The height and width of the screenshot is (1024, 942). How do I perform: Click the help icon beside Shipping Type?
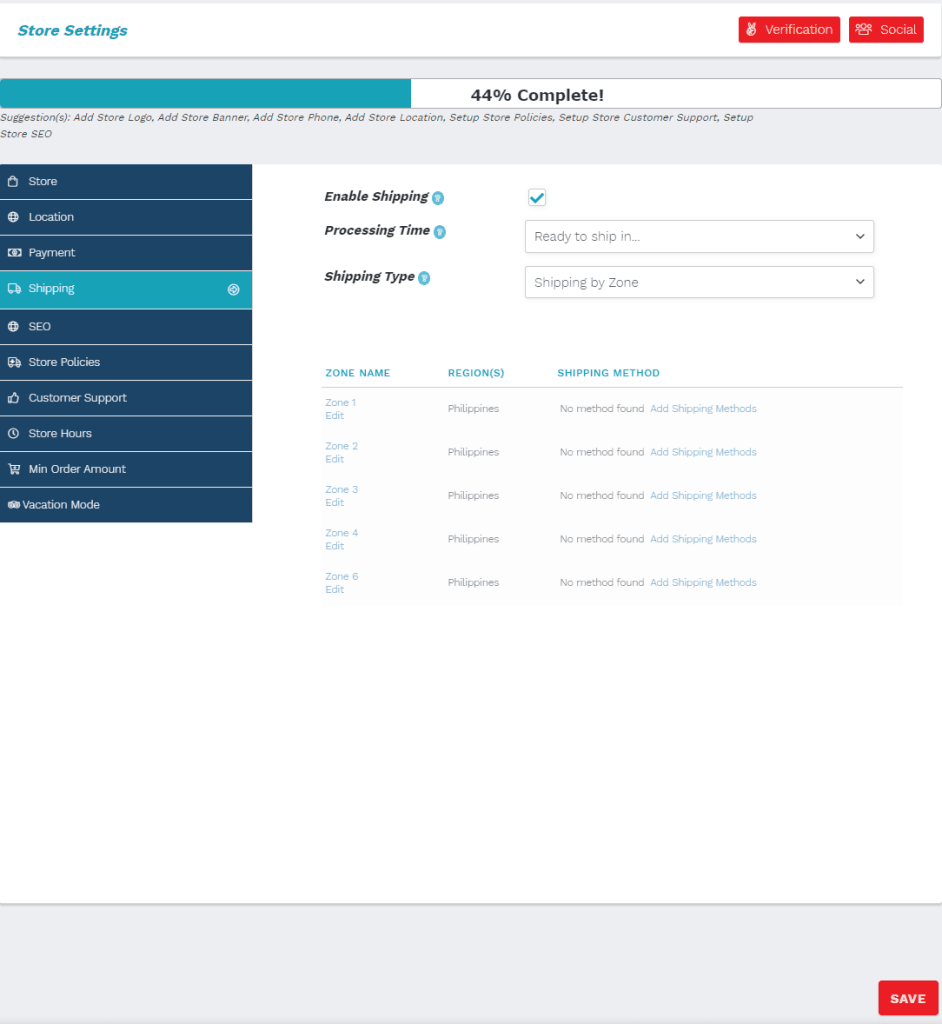424,278
